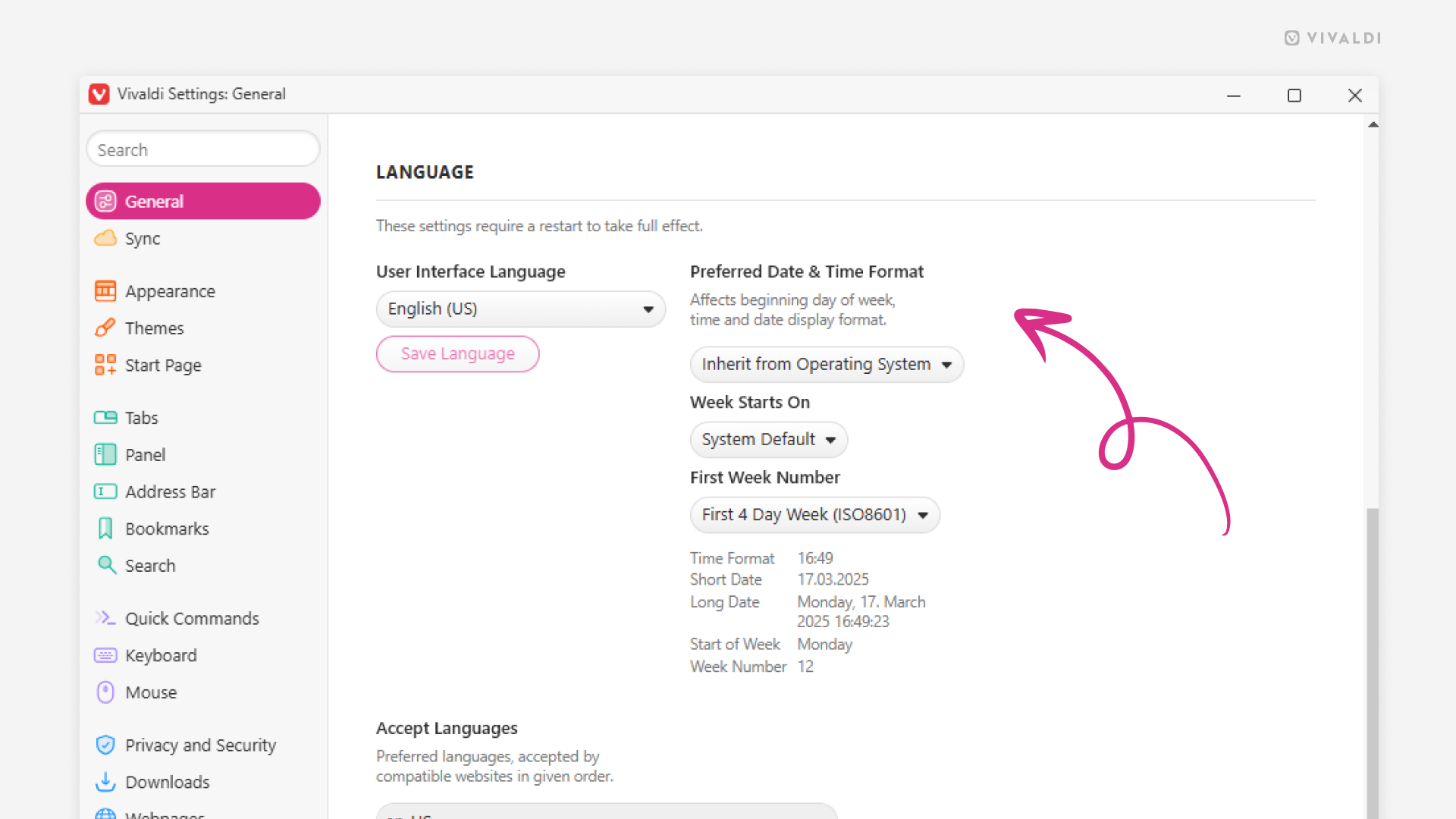Search settings using the search field
This screenshot has height=819, width=1456.
tap(203, 149)
